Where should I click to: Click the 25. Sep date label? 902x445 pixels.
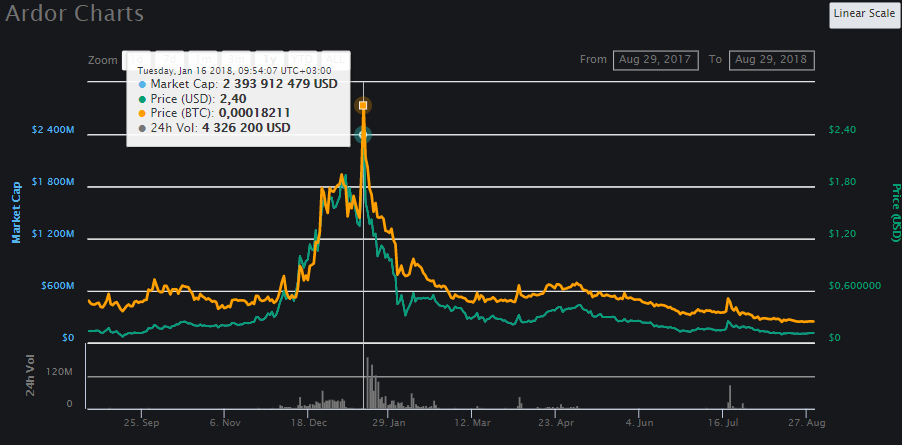pos(142,423)
